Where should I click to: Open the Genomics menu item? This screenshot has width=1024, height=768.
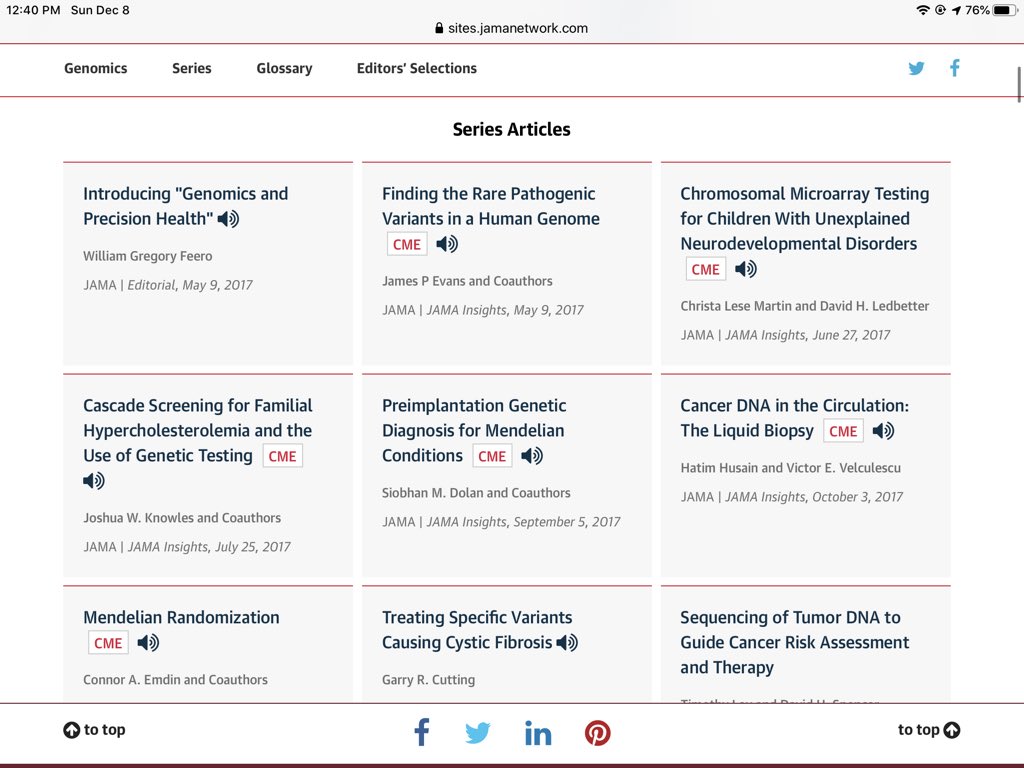click(x=95, y=68)
